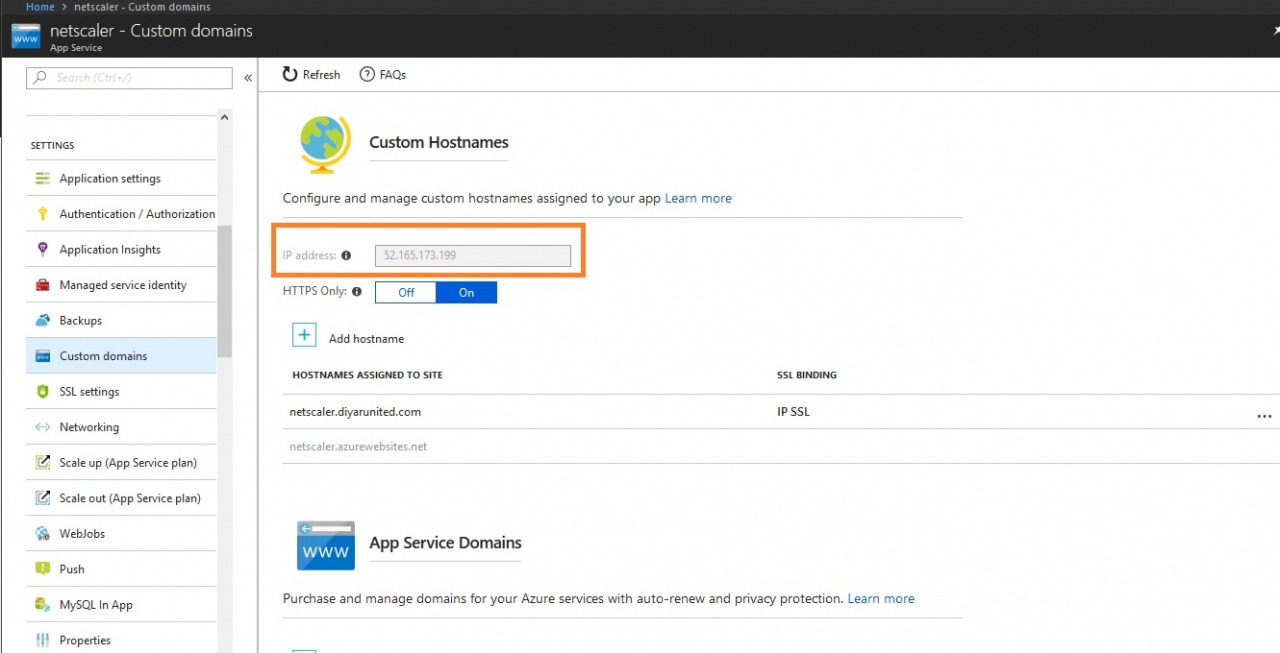Click the plus icon for Add hostname

point(304,335)
